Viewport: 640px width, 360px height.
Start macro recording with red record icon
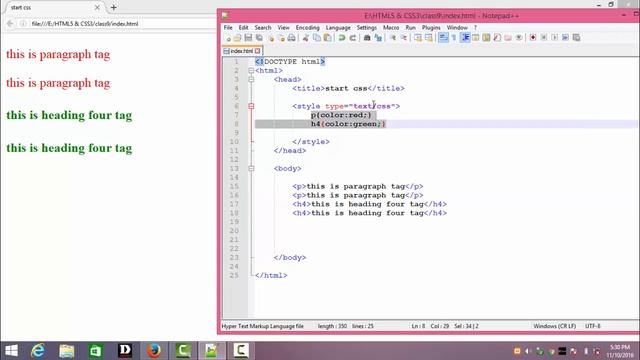533,38
